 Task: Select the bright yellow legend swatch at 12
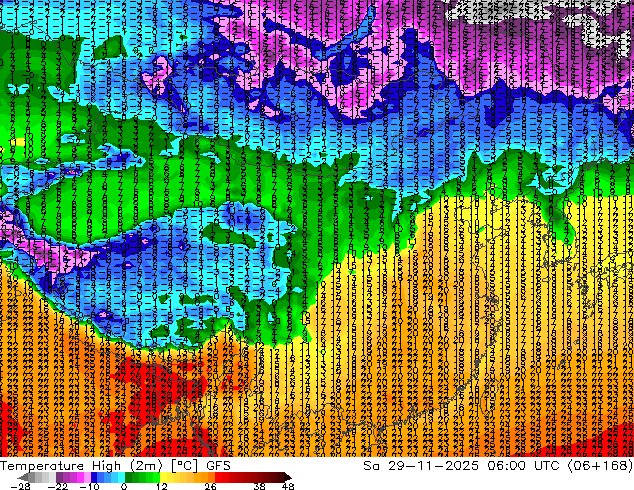[163, 477]
